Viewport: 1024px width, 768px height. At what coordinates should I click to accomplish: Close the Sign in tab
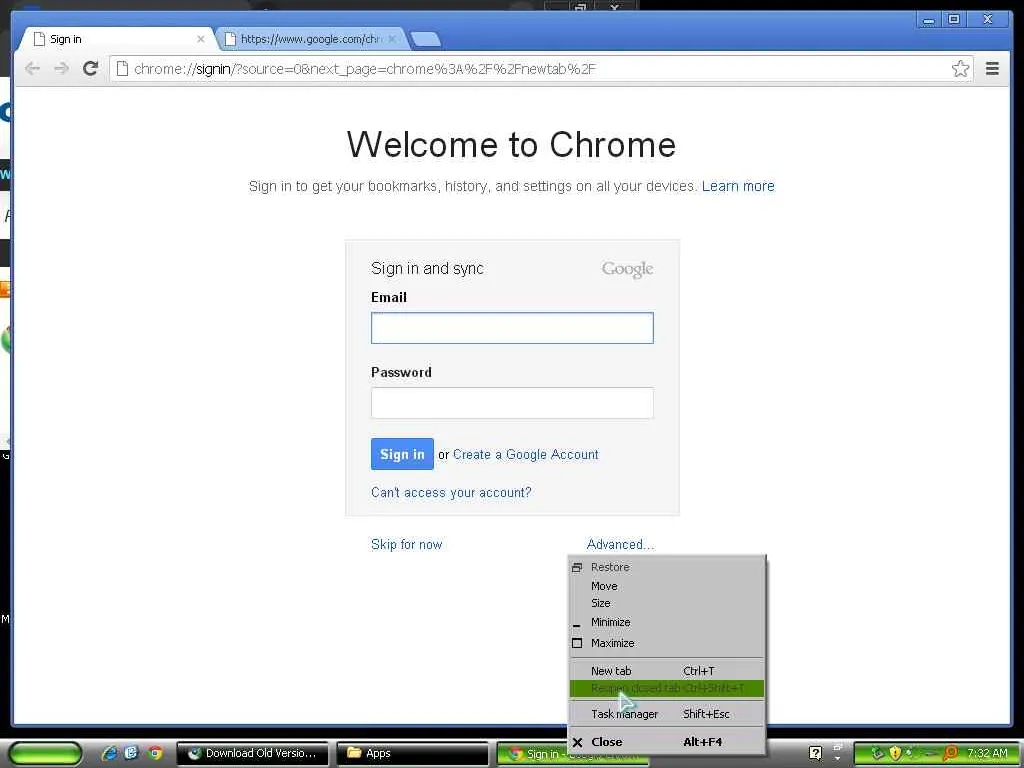[x=200, y=39]
